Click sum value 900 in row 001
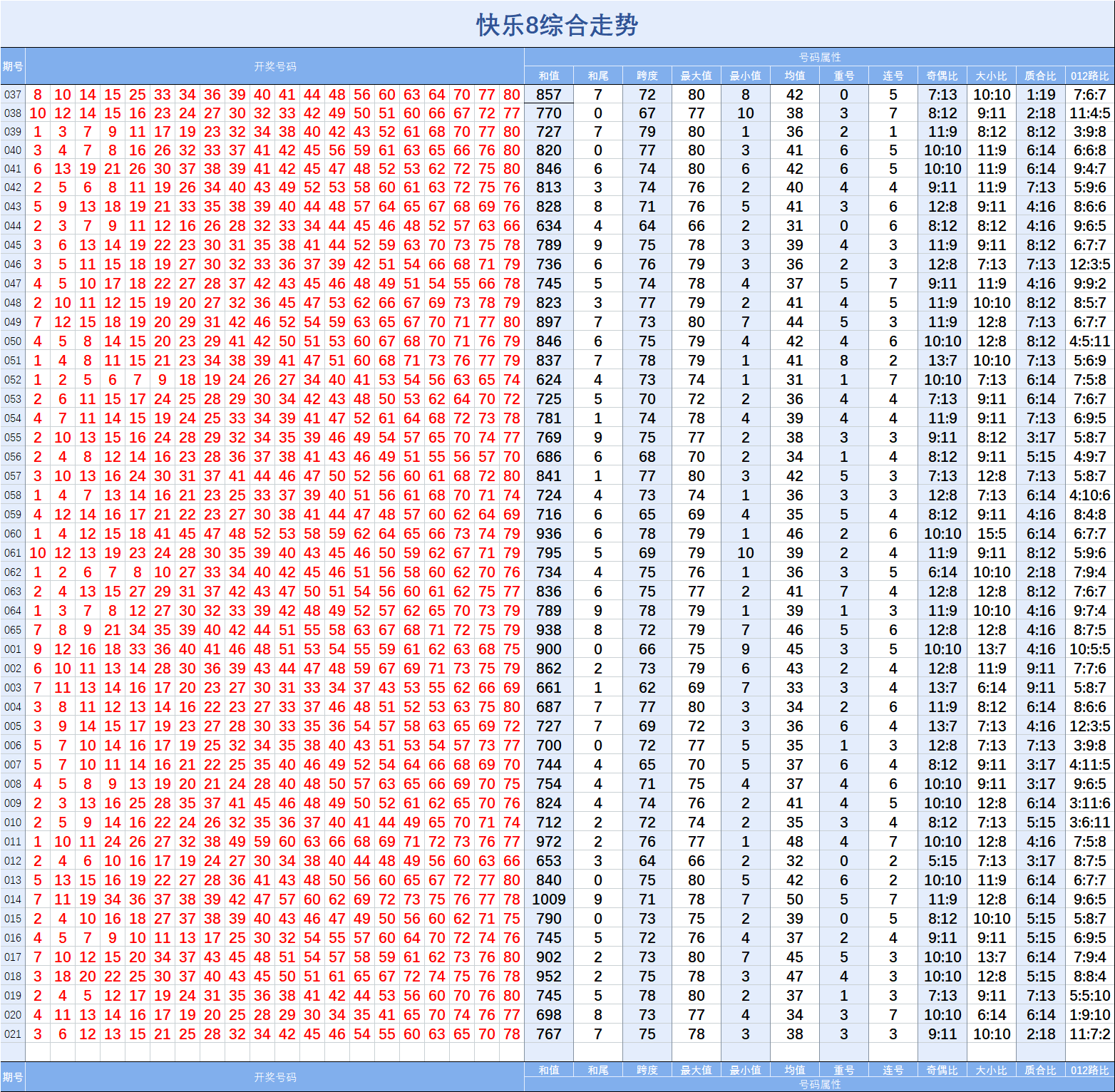The width and height of the screenshot is (1115, 1092). [x=549, y=649]
